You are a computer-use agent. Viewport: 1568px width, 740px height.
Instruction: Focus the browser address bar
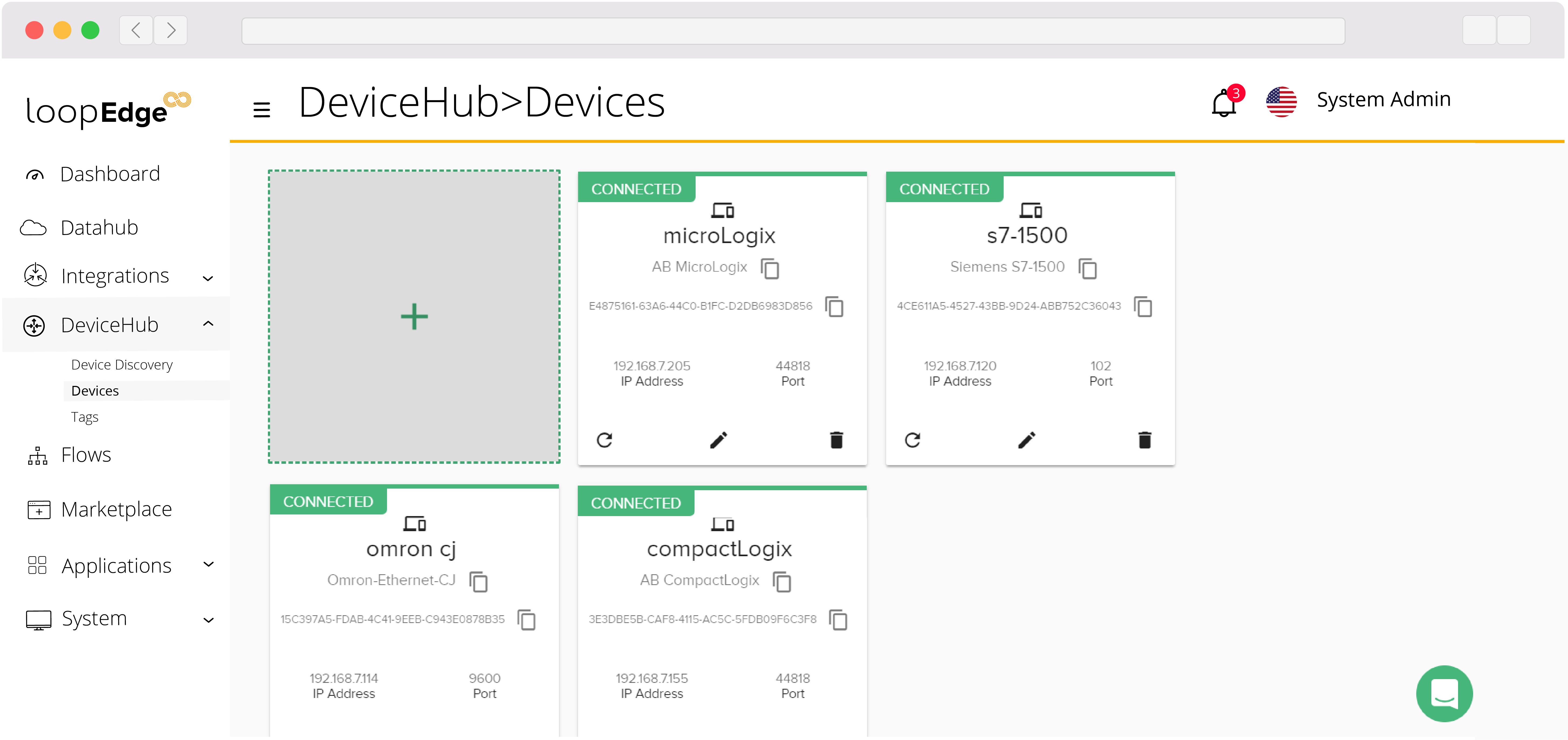tap(793, 30)
